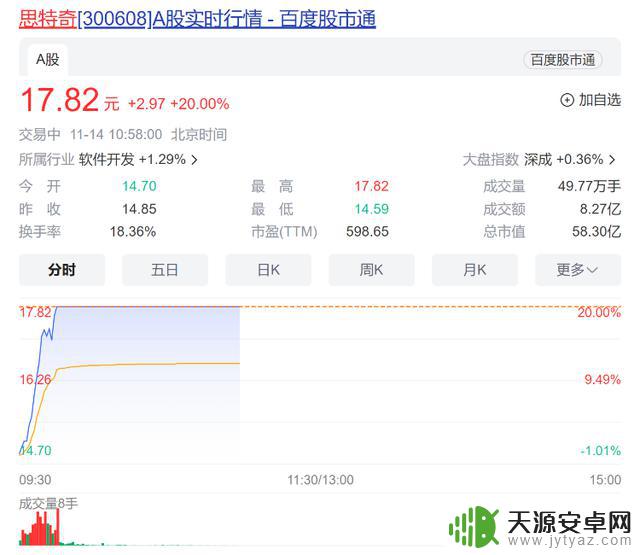
Task: Click the 成交量8手 label
Action: [48, 504]
